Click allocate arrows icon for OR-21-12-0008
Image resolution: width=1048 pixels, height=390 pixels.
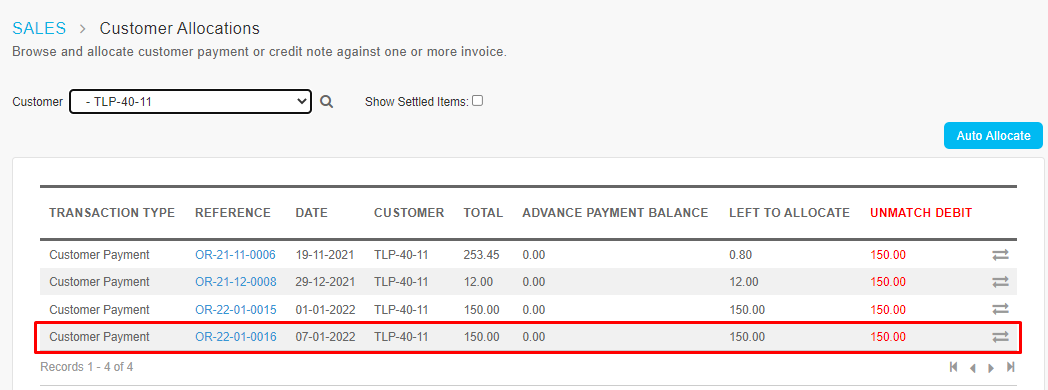[1000, 282]
